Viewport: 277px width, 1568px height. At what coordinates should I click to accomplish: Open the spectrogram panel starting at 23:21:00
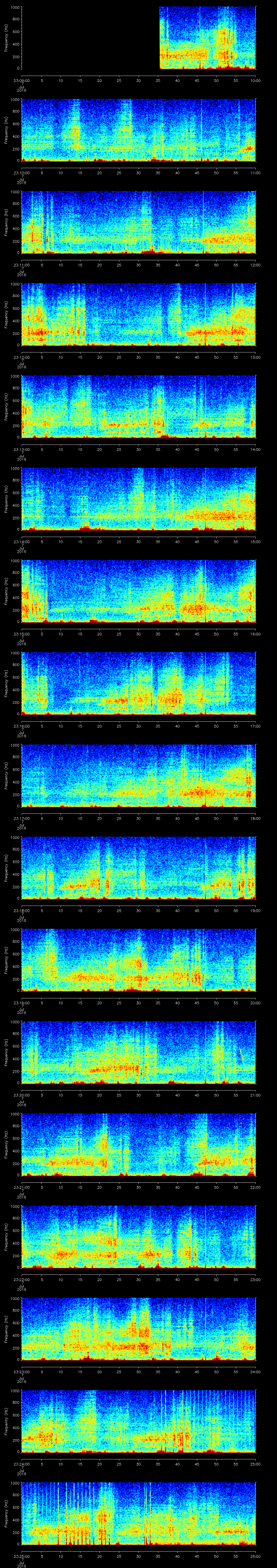coord(139,1145)
